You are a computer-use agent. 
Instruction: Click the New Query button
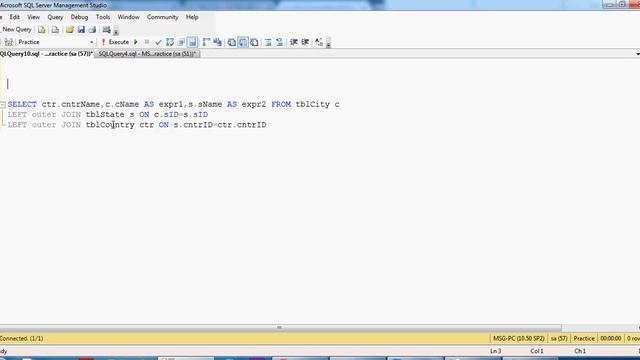point(16,29)
